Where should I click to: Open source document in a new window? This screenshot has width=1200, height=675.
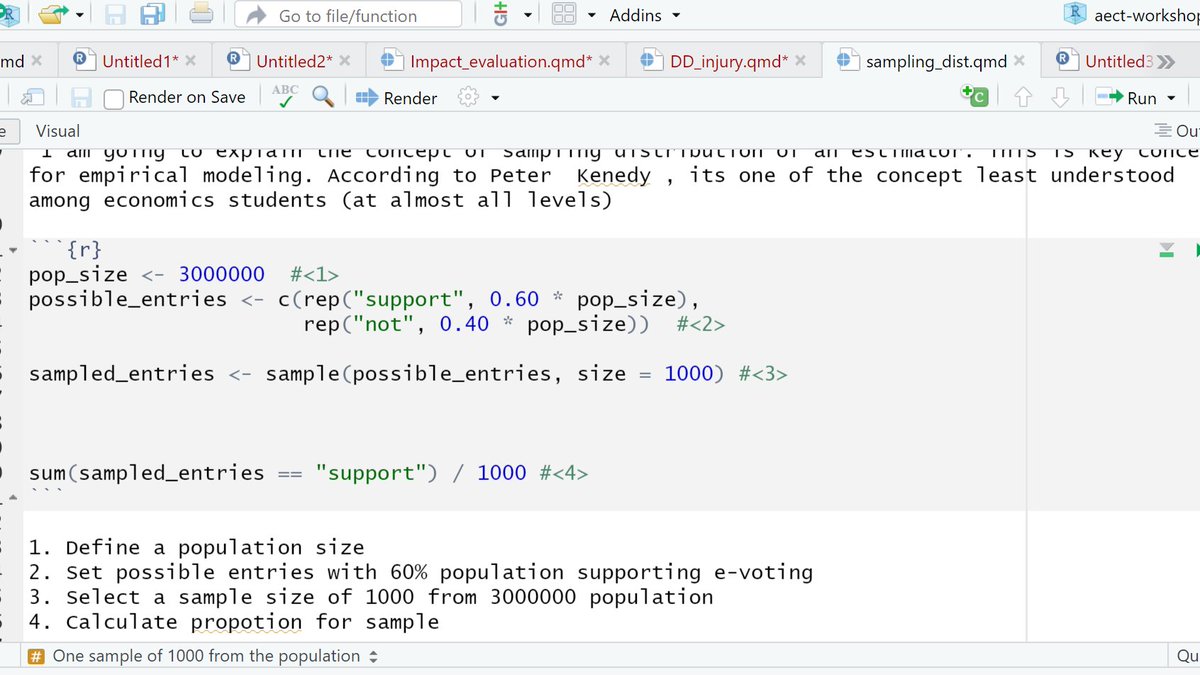tap(30, 96)
